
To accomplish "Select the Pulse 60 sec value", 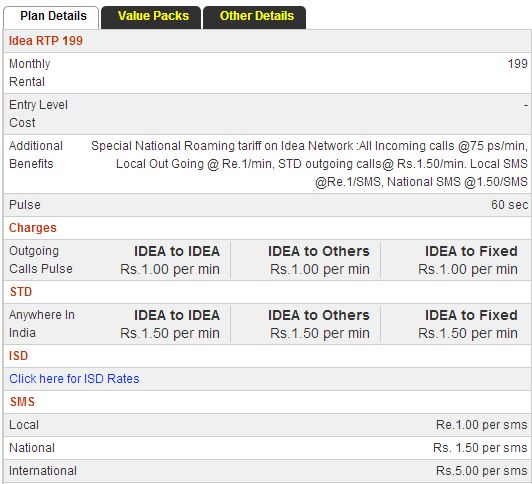I will [509, 205].
